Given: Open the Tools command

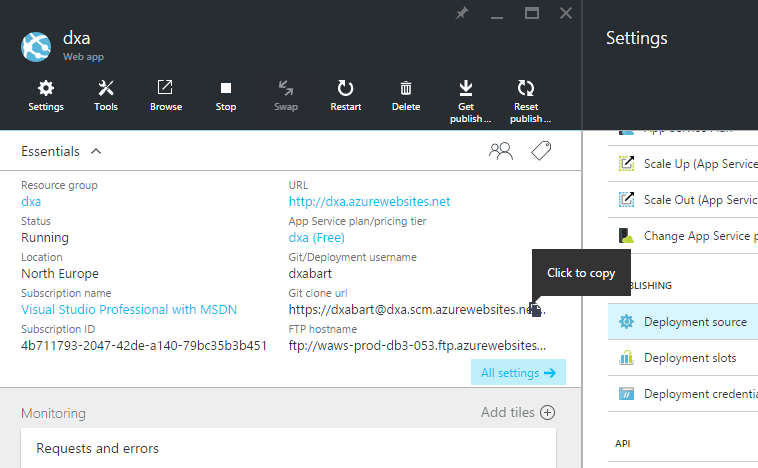Looking at the screenshot, I should pyautogui.click(x=106, y=96).
